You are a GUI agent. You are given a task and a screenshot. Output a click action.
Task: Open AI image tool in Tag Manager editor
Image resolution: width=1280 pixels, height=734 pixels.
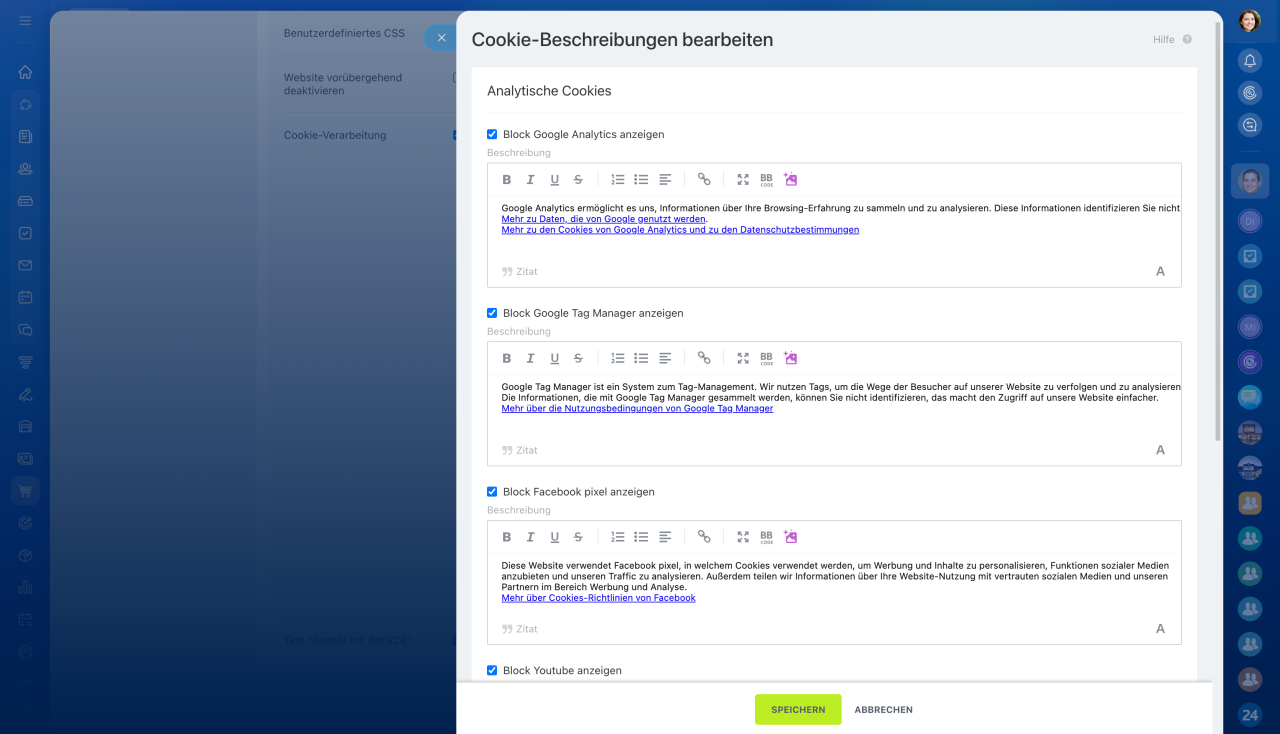[x=791, y=358]
